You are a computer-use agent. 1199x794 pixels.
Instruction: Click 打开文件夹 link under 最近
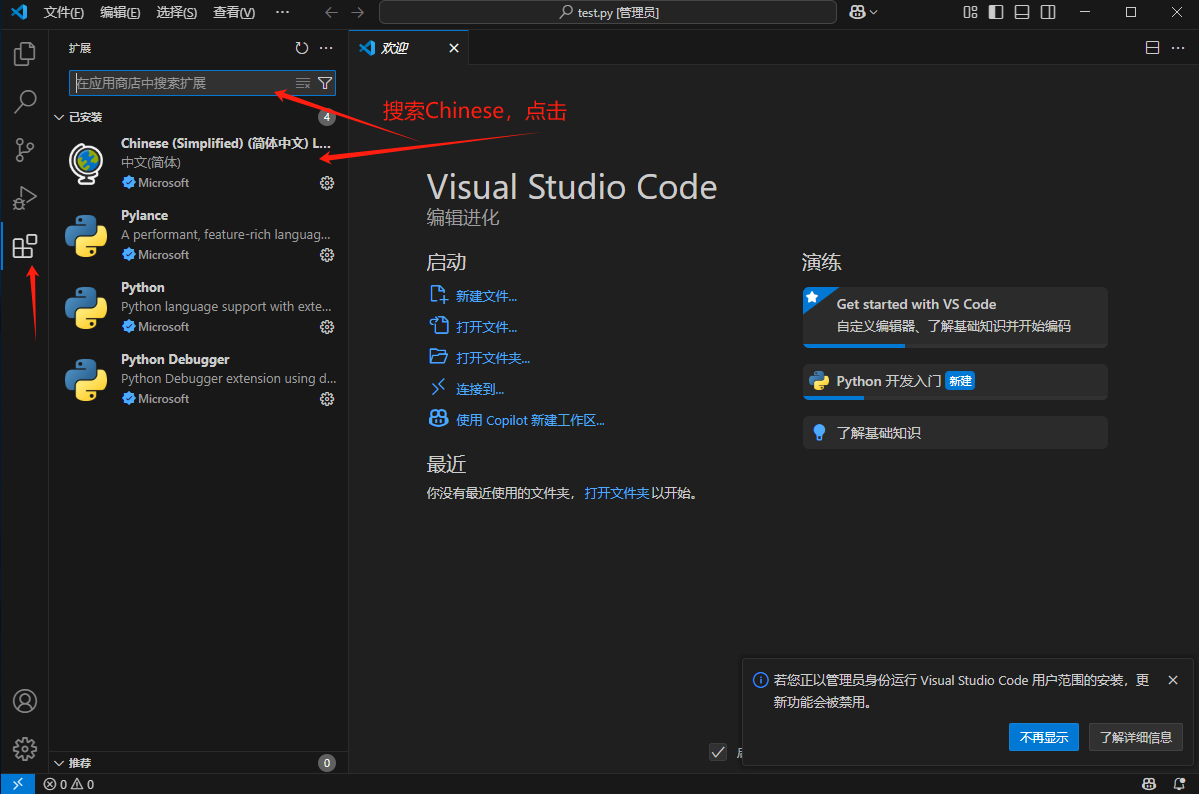pos(616,493)
